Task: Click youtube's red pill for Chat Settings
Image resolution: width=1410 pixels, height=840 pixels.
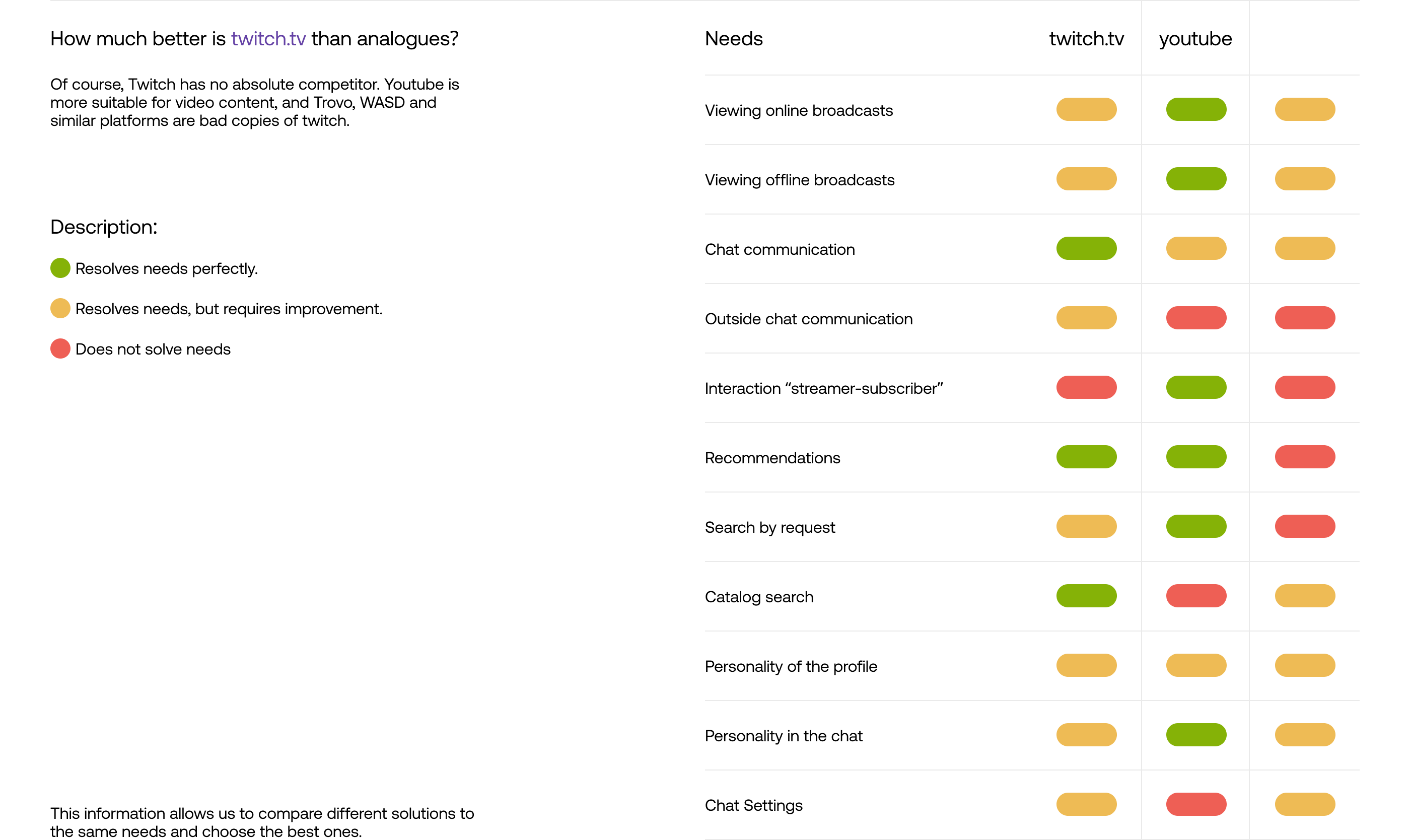Action: 1195,804
